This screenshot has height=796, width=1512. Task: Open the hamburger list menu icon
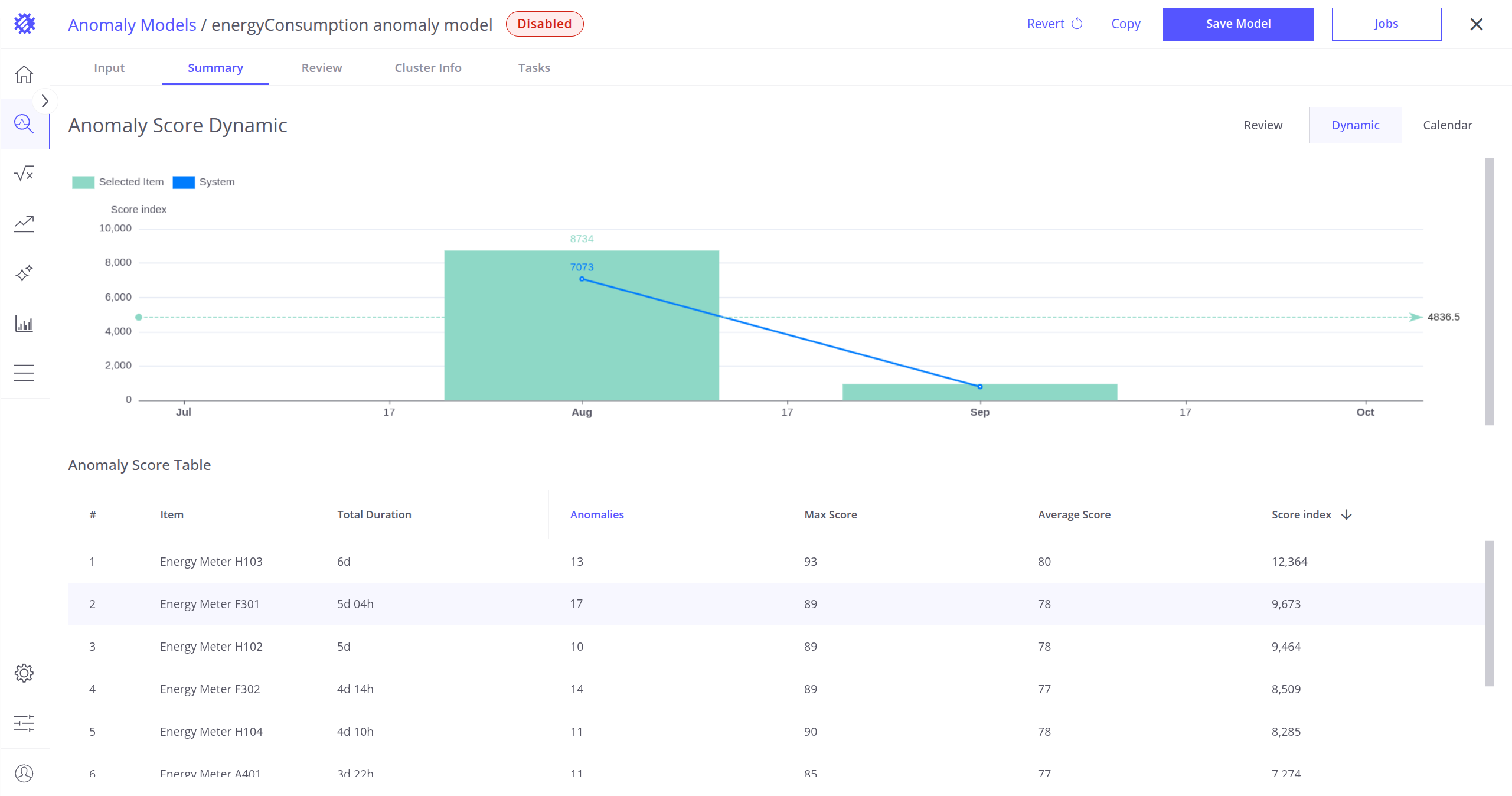pos(24,373)
